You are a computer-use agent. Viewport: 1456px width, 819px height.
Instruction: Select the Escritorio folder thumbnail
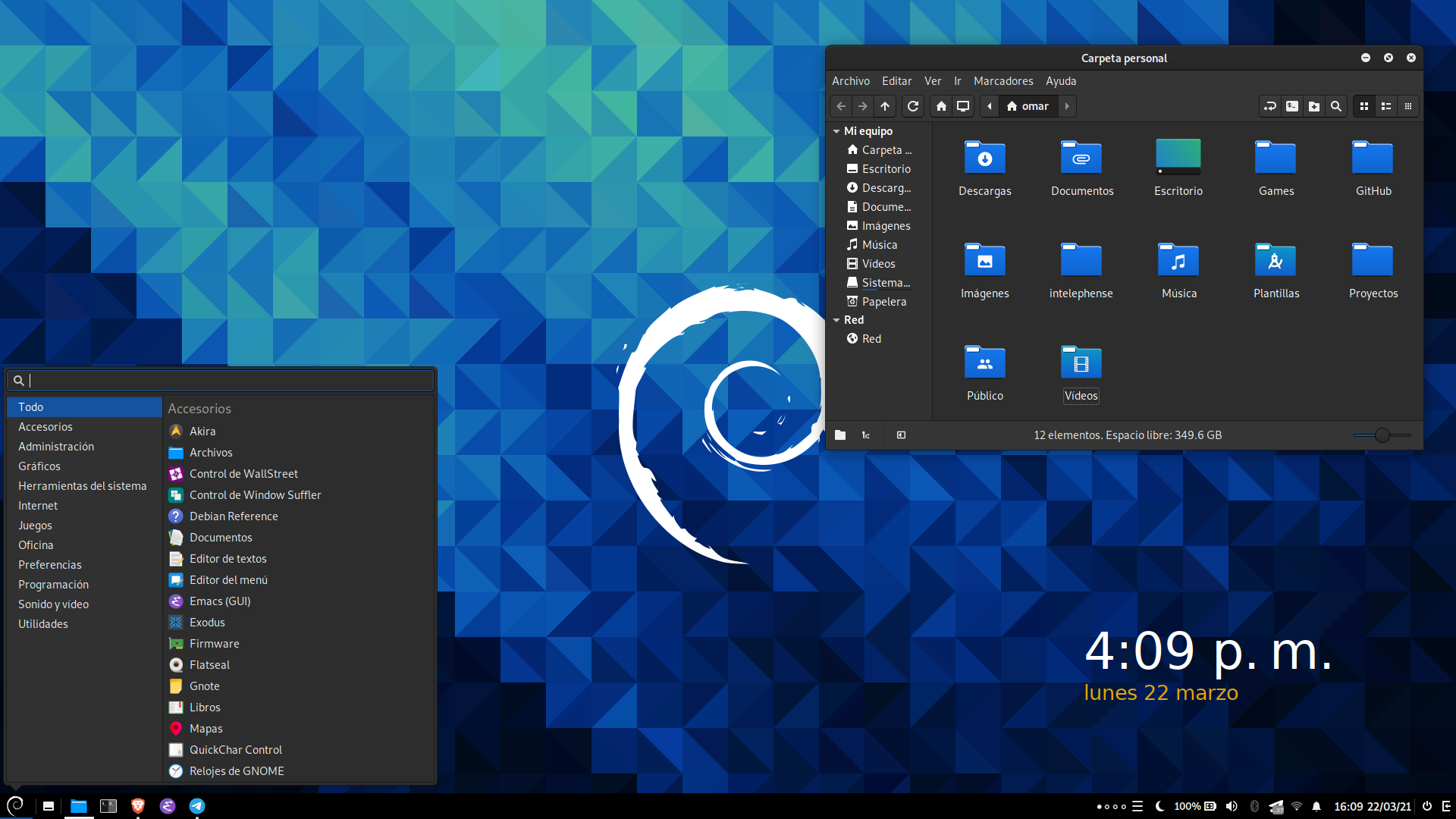click(1178, 157)
